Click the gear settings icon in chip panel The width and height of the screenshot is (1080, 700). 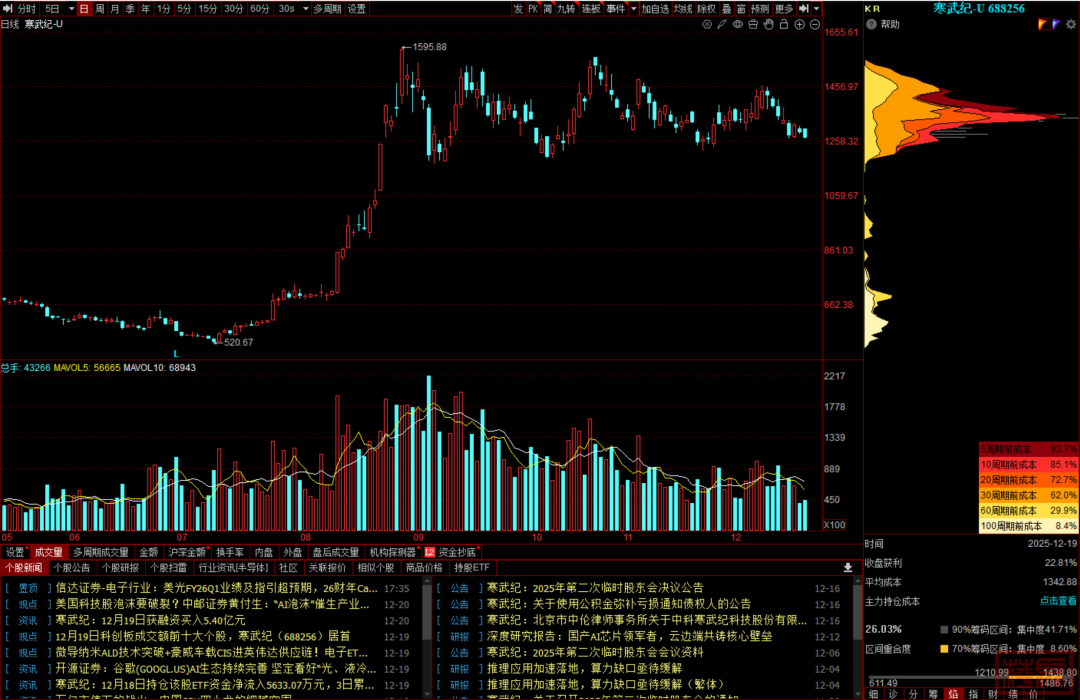coord(1071,24)
